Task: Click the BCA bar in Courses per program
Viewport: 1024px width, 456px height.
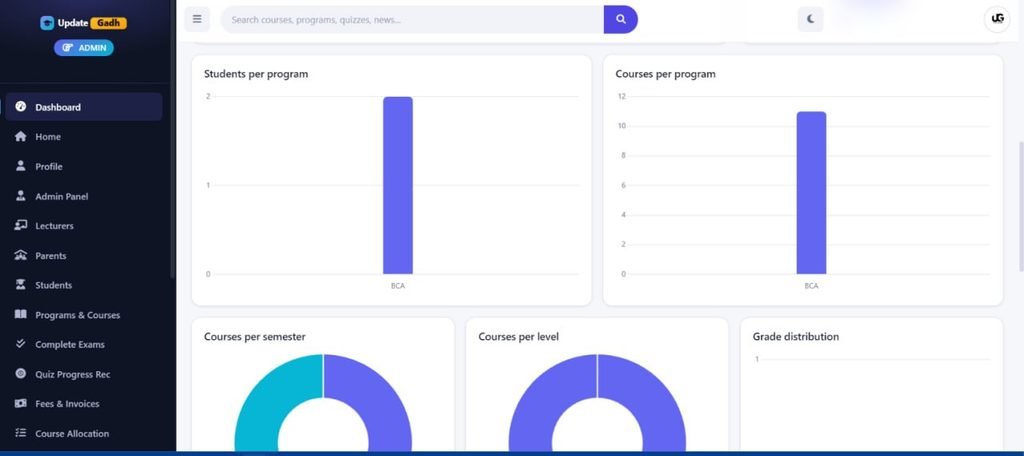Action: tap(811, 193)
